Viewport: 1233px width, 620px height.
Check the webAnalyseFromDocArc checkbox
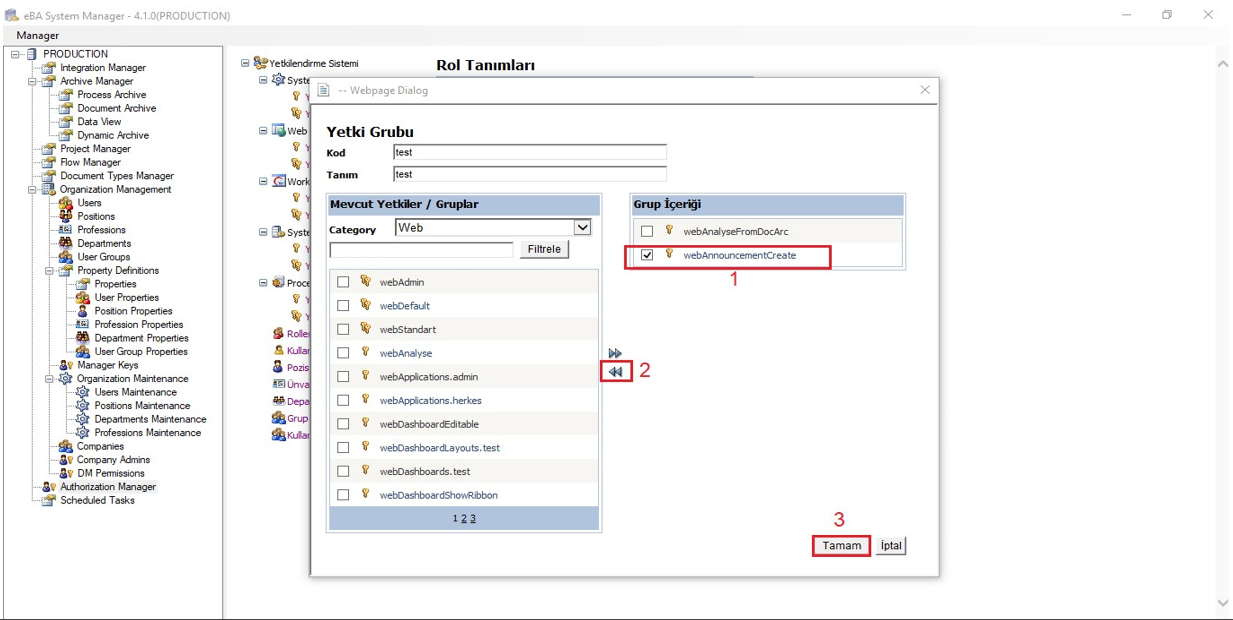click(x=647, y=231)
